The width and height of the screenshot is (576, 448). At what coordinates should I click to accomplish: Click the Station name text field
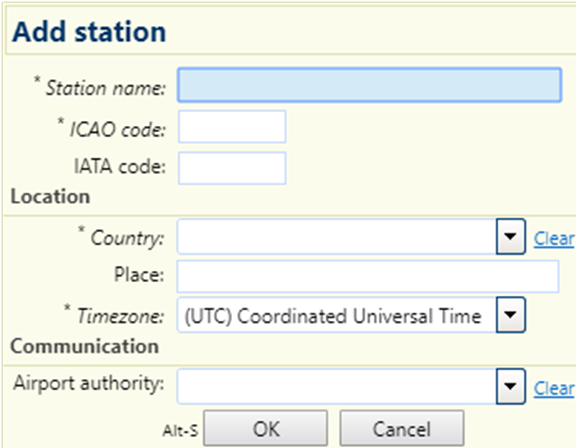370,85
